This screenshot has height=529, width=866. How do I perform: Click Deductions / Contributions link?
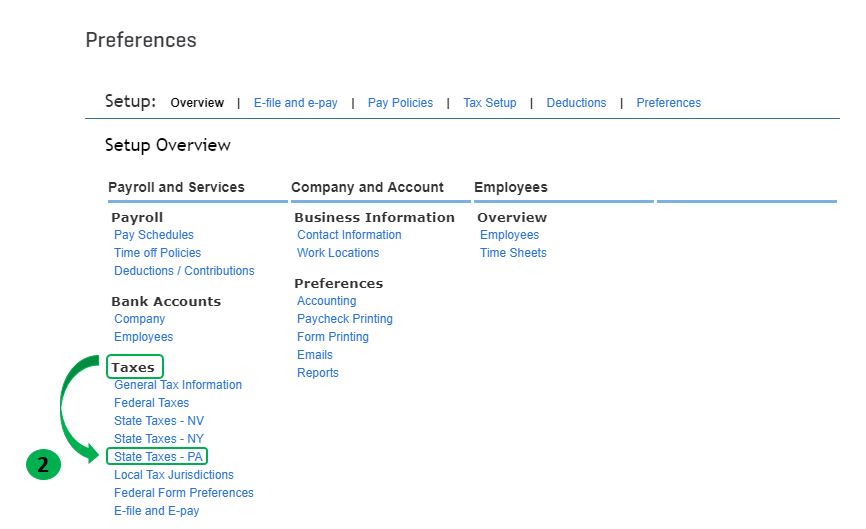pyautogui.click(x=184, y=271)
